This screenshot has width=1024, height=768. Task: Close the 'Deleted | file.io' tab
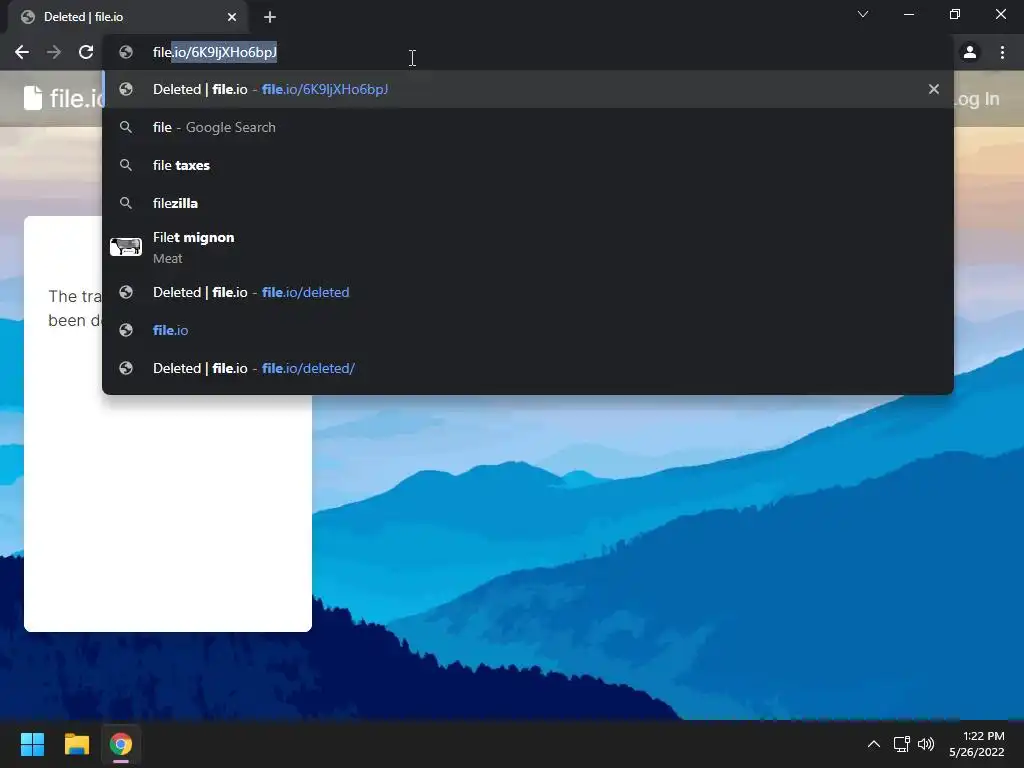232,17
